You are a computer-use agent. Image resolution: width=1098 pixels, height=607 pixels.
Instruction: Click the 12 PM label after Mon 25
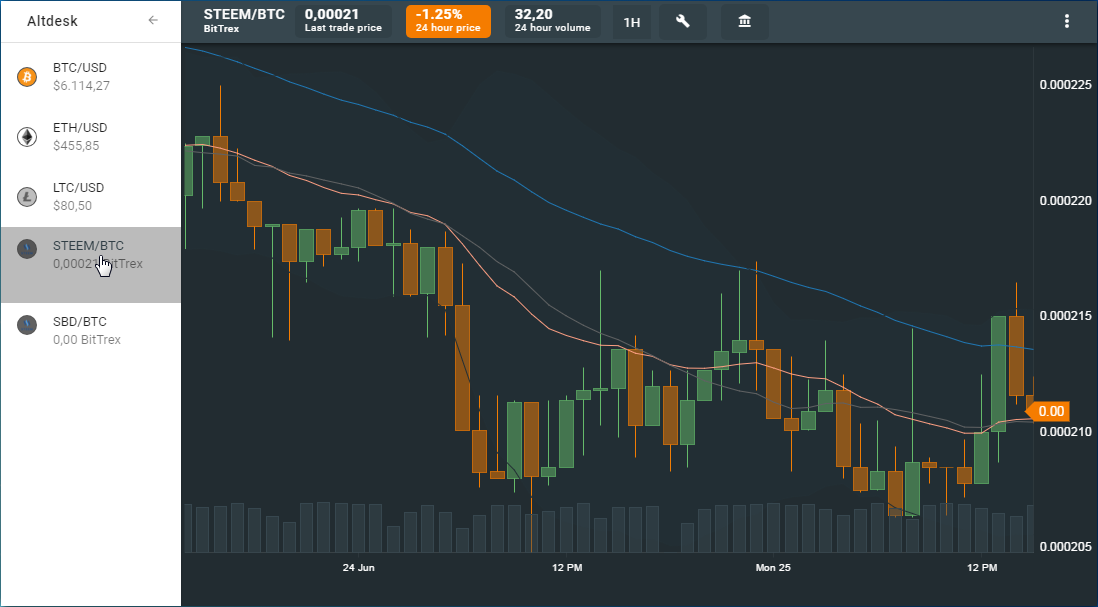pos(982,567)
